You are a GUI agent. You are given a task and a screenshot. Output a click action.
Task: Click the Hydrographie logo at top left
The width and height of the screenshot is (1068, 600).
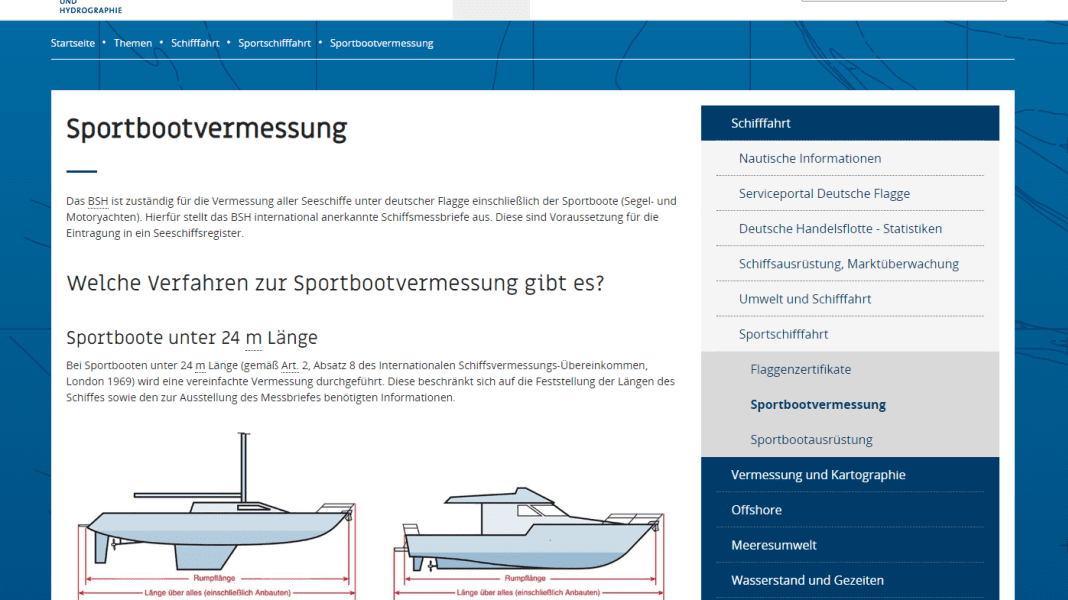pos(91,7)
